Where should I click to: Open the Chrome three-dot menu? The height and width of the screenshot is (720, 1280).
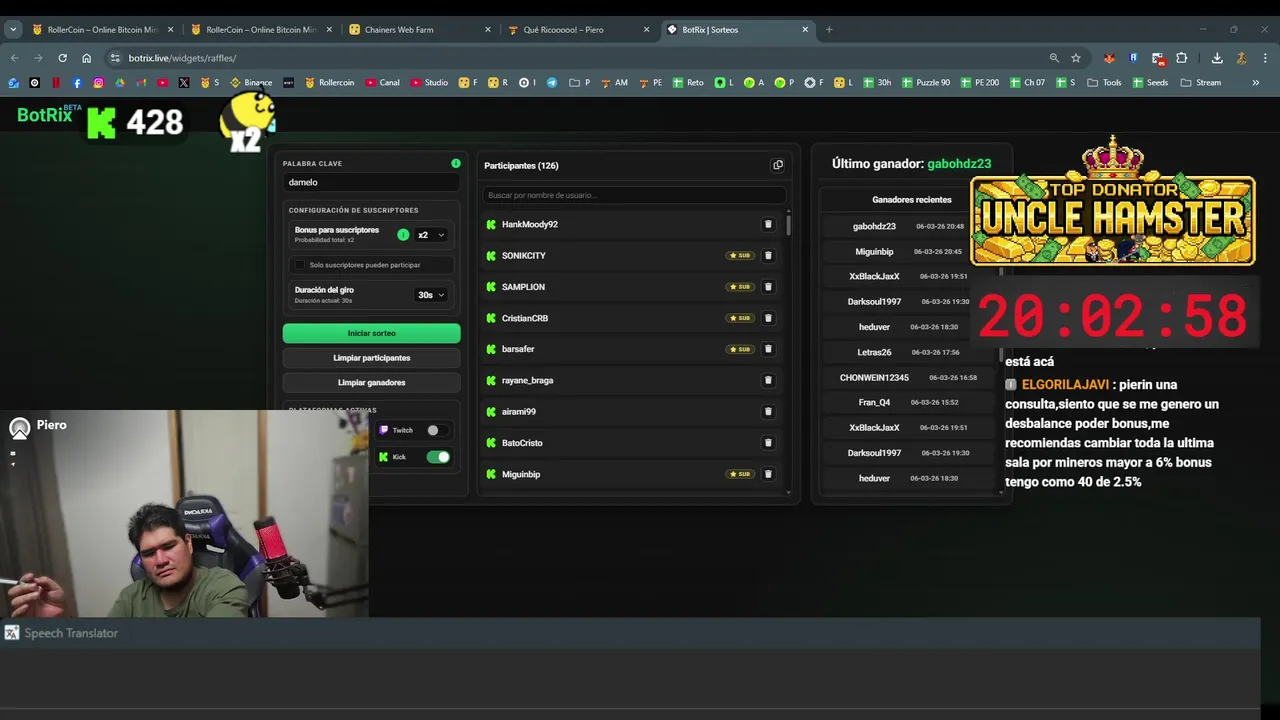click(1265, 58)
